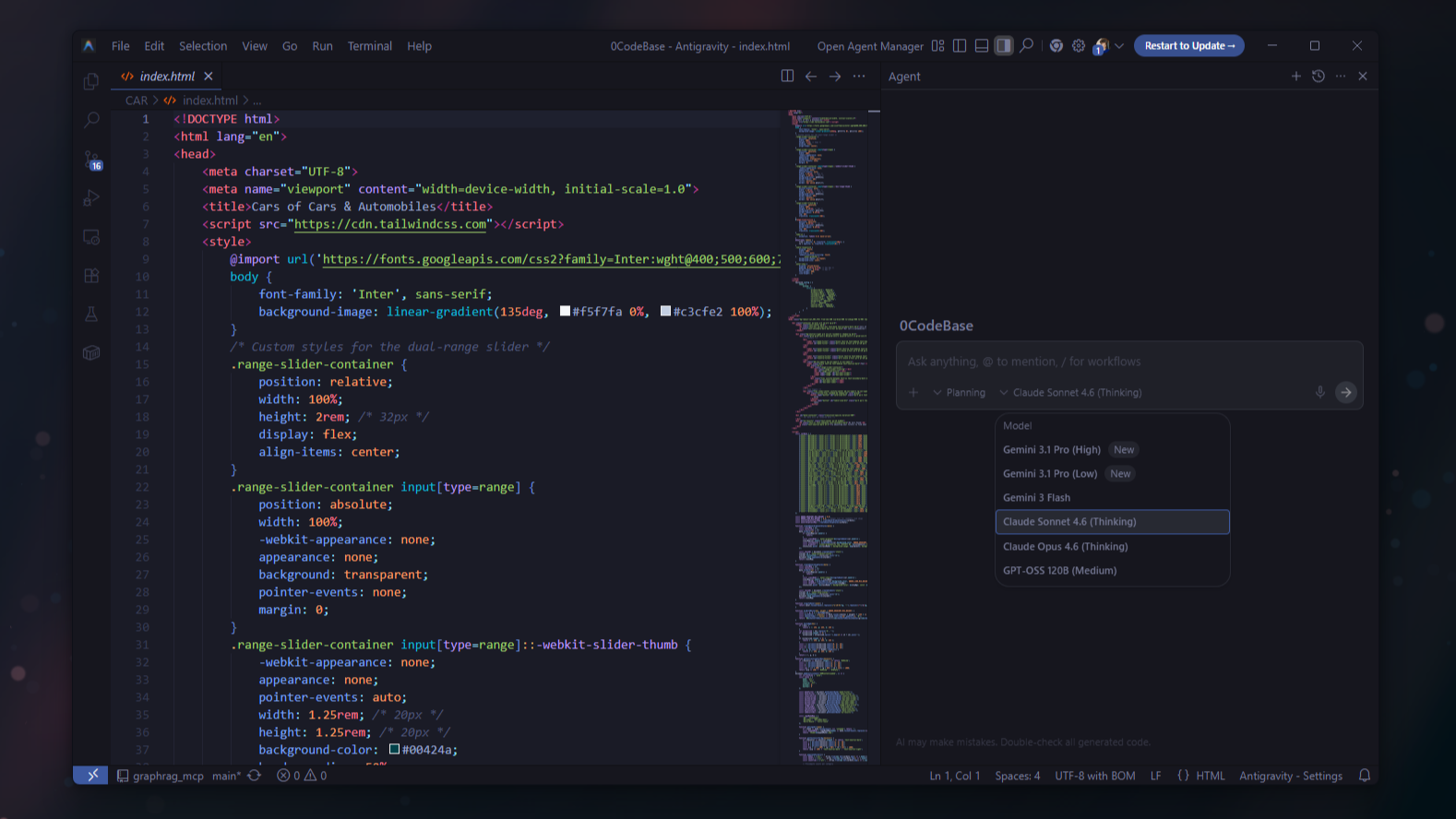Open the Extensions view icon
The height and width of the screenshot is (819, 1456).
91,276
